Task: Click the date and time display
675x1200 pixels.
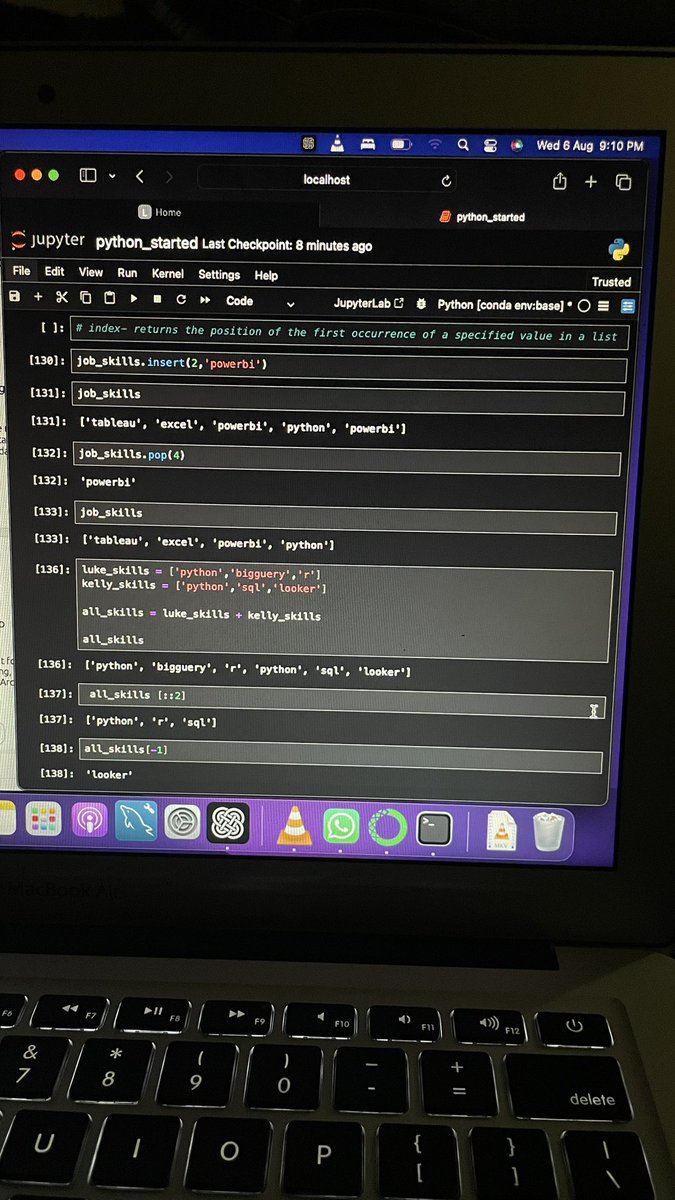Action: click(x=590, y=145)
